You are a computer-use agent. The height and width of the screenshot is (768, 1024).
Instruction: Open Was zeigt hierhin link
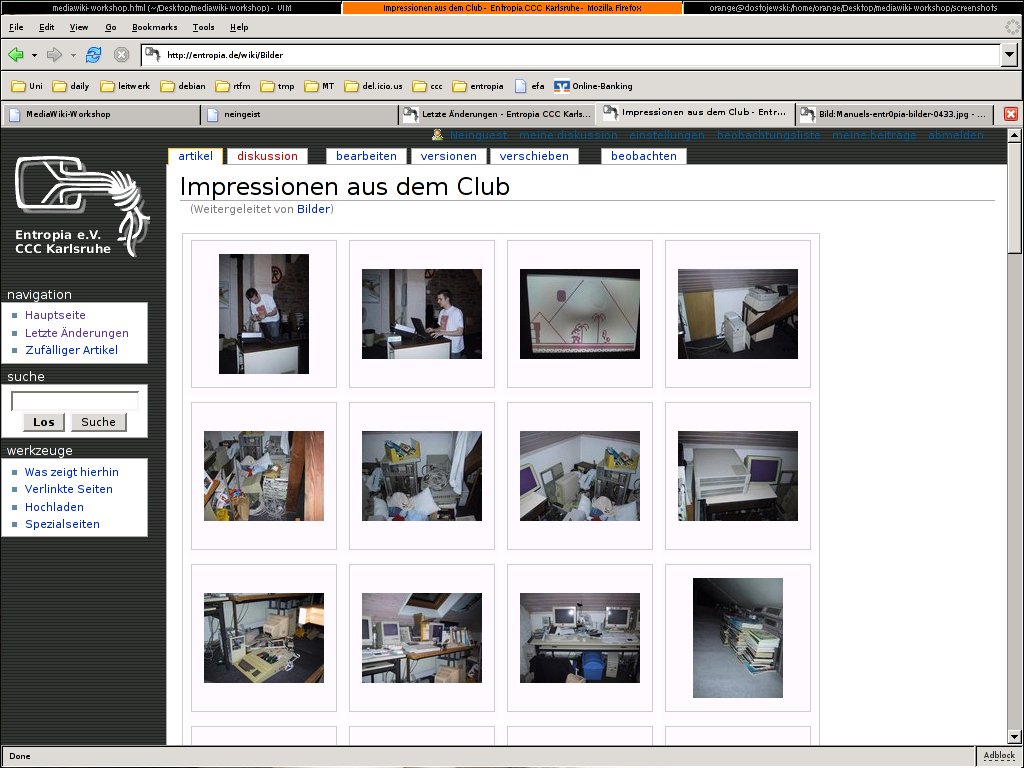coord(72,472)
